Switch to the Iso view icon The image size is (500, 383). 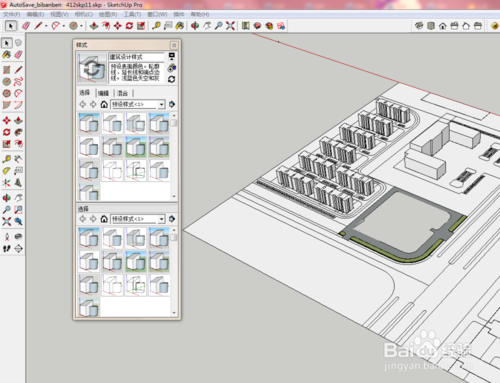click(419, 26)
